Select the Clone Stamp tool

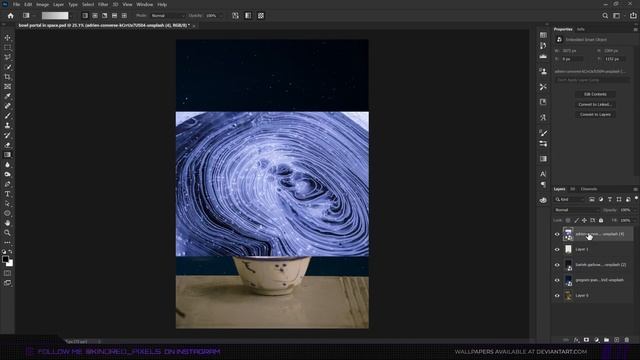(7, 126)
